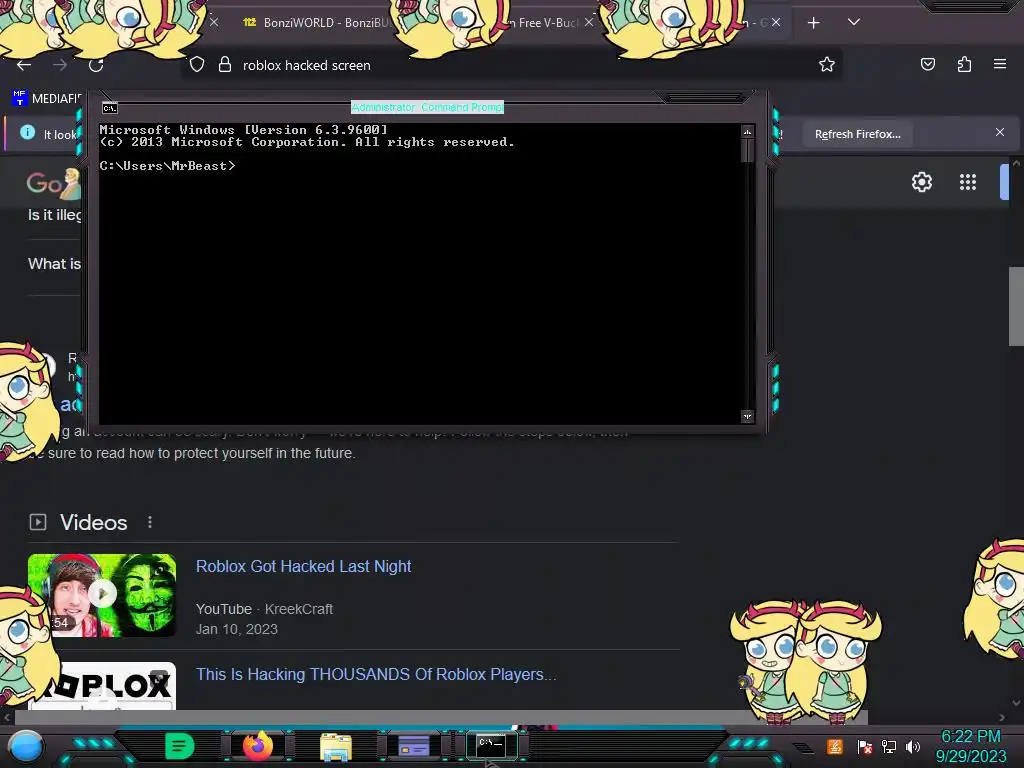Click the Refresh Firefox button
1024x768 pixels.
pos(857,134)
